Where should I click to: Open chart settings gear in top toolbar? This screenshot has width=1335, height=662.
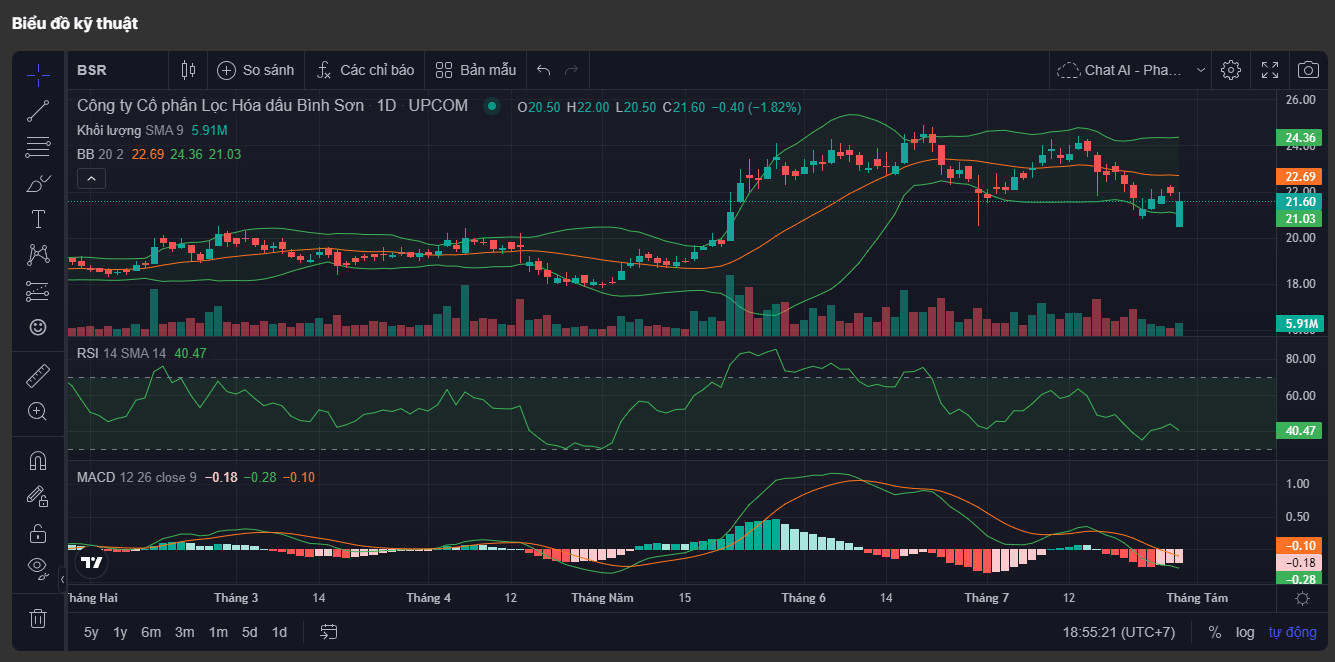tap(1231, 70)
